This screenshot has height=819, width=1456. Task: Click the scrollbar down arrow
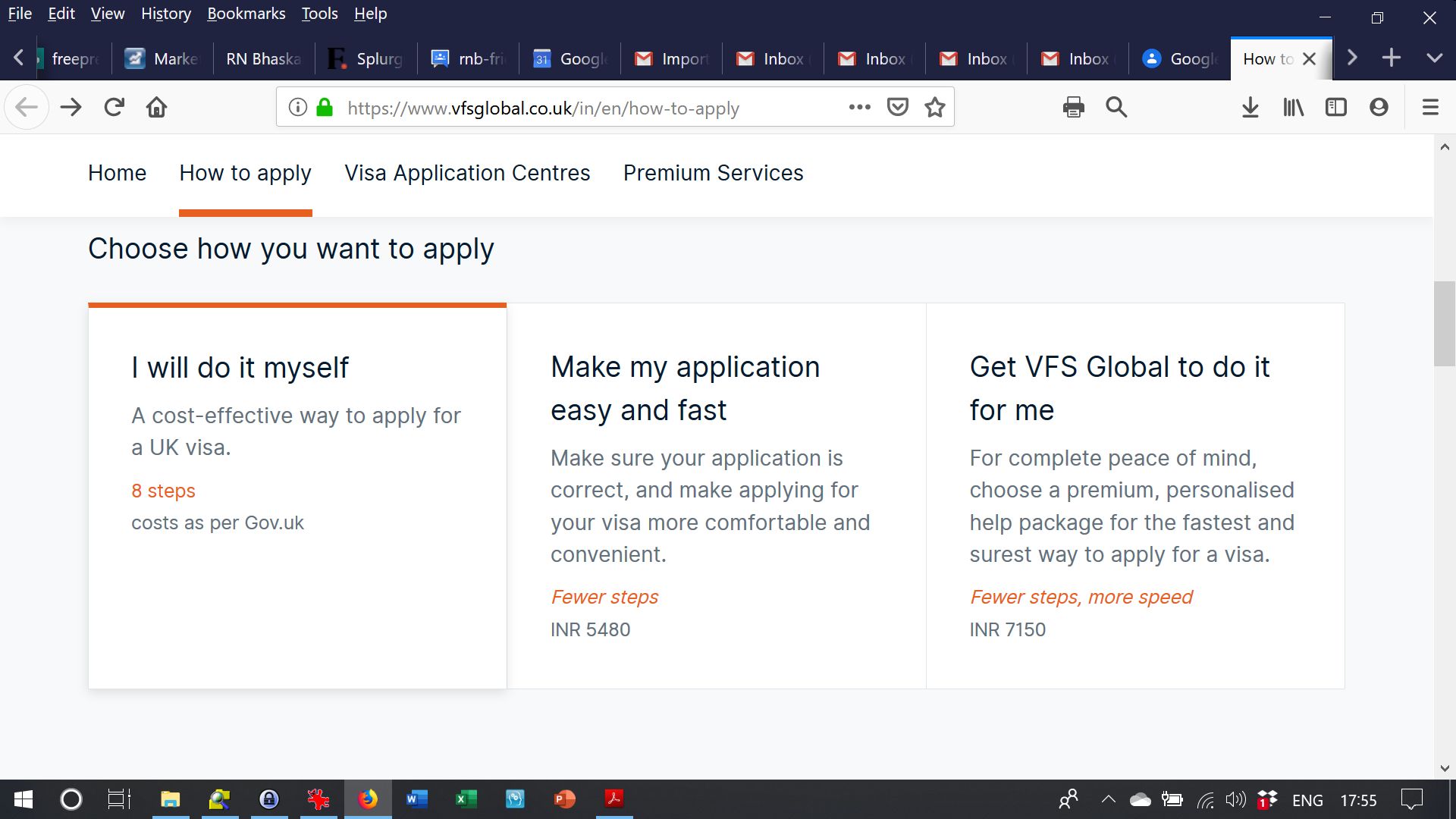tap(1445, 768)
